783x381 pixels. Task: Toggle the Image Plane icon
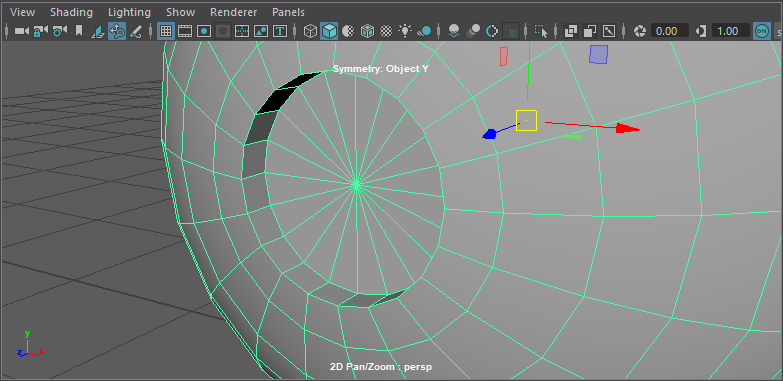click(x=98, y=31)
